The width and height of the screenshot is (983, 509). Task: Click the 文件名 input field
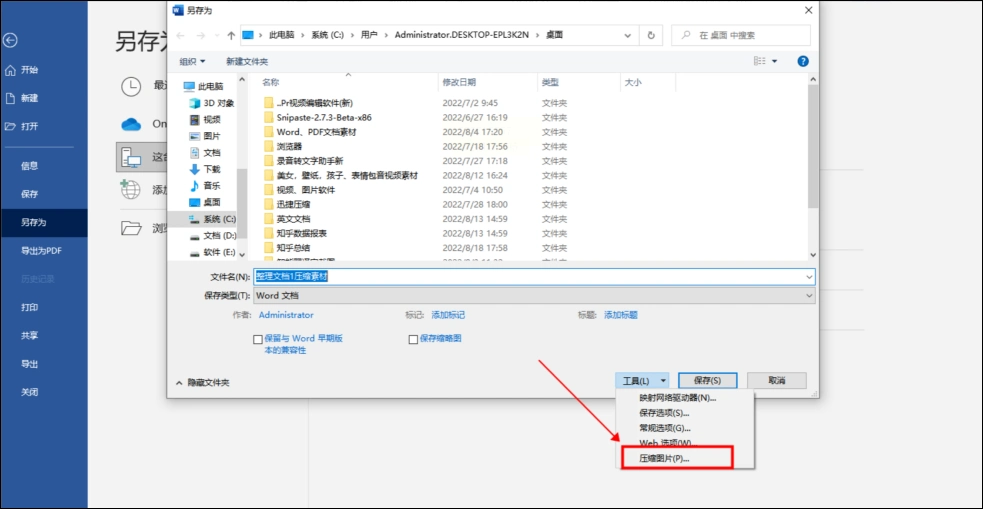pyautogui.click(x=534, y=276)
